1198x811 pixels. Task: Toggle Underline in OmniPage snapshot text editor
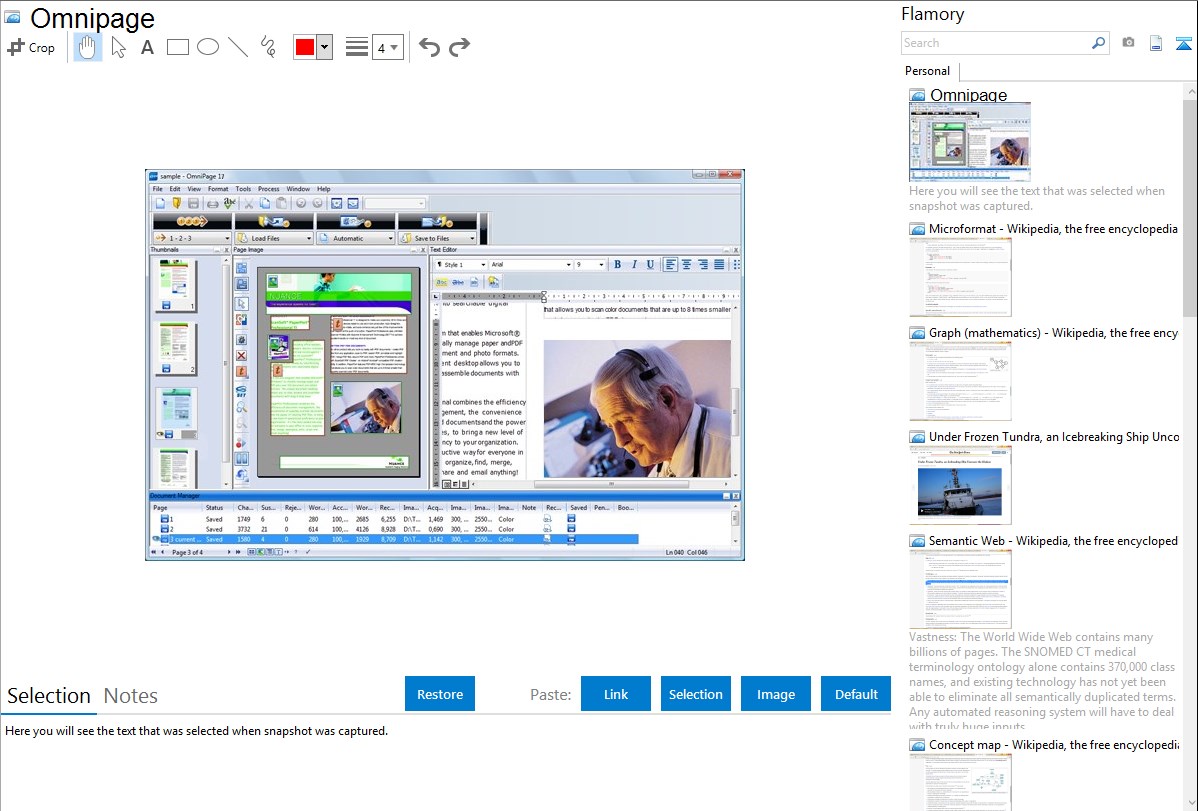click(650, 264)
